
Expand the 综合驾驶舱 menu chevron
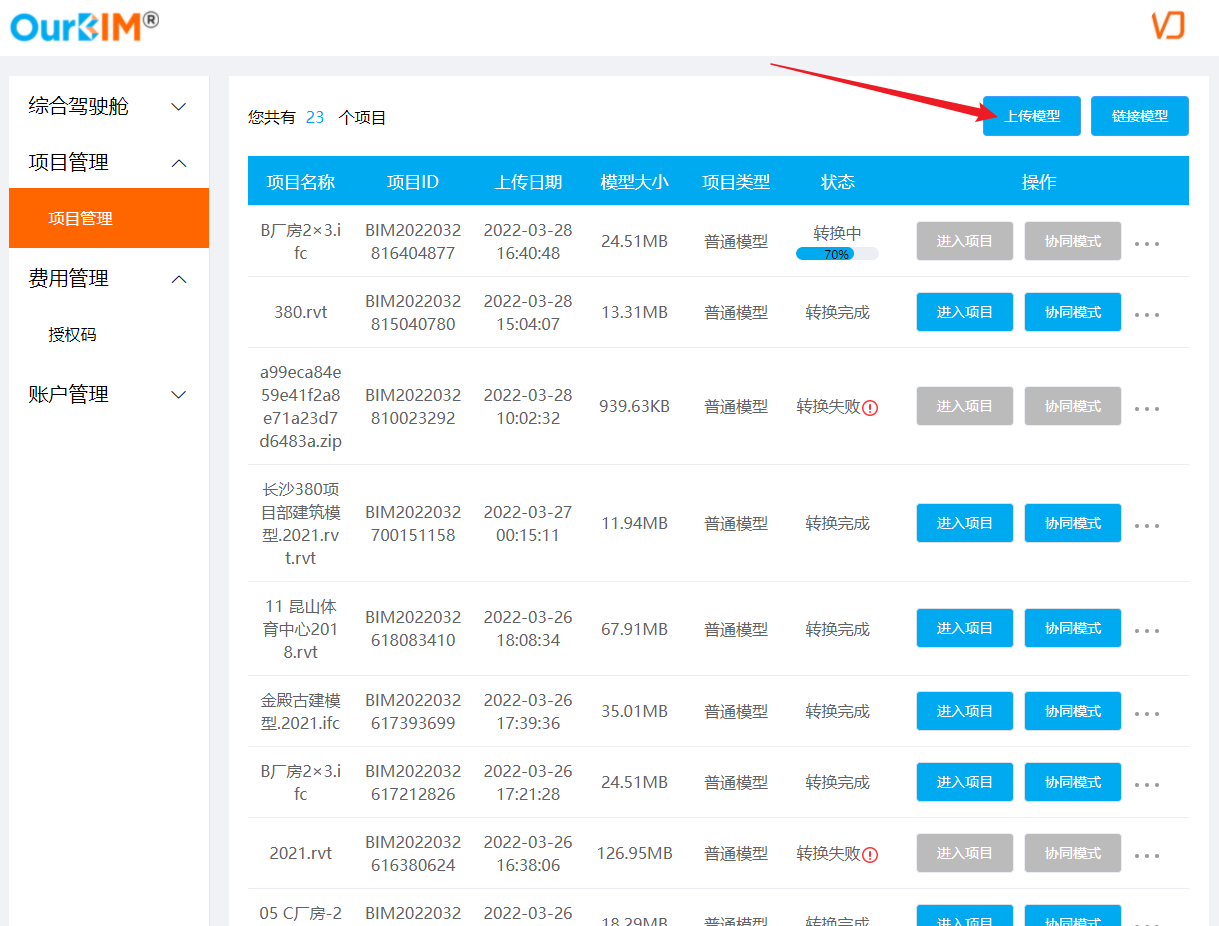[179, 107]
